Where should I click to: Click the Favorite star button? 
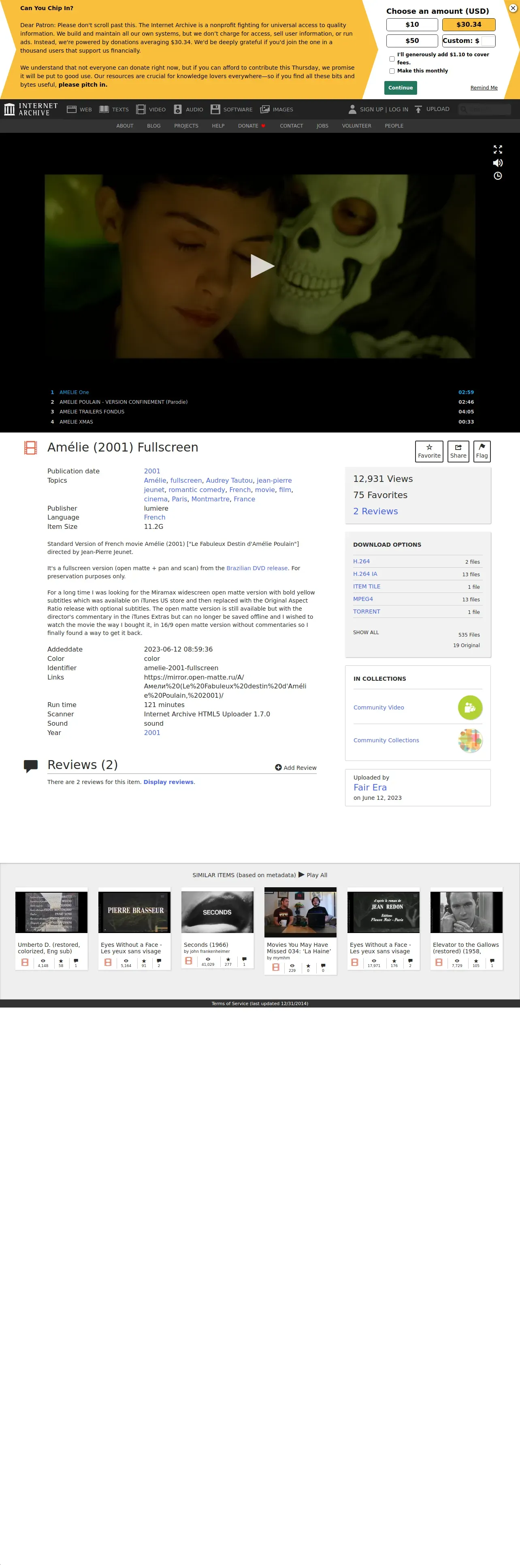click(429, 452)
